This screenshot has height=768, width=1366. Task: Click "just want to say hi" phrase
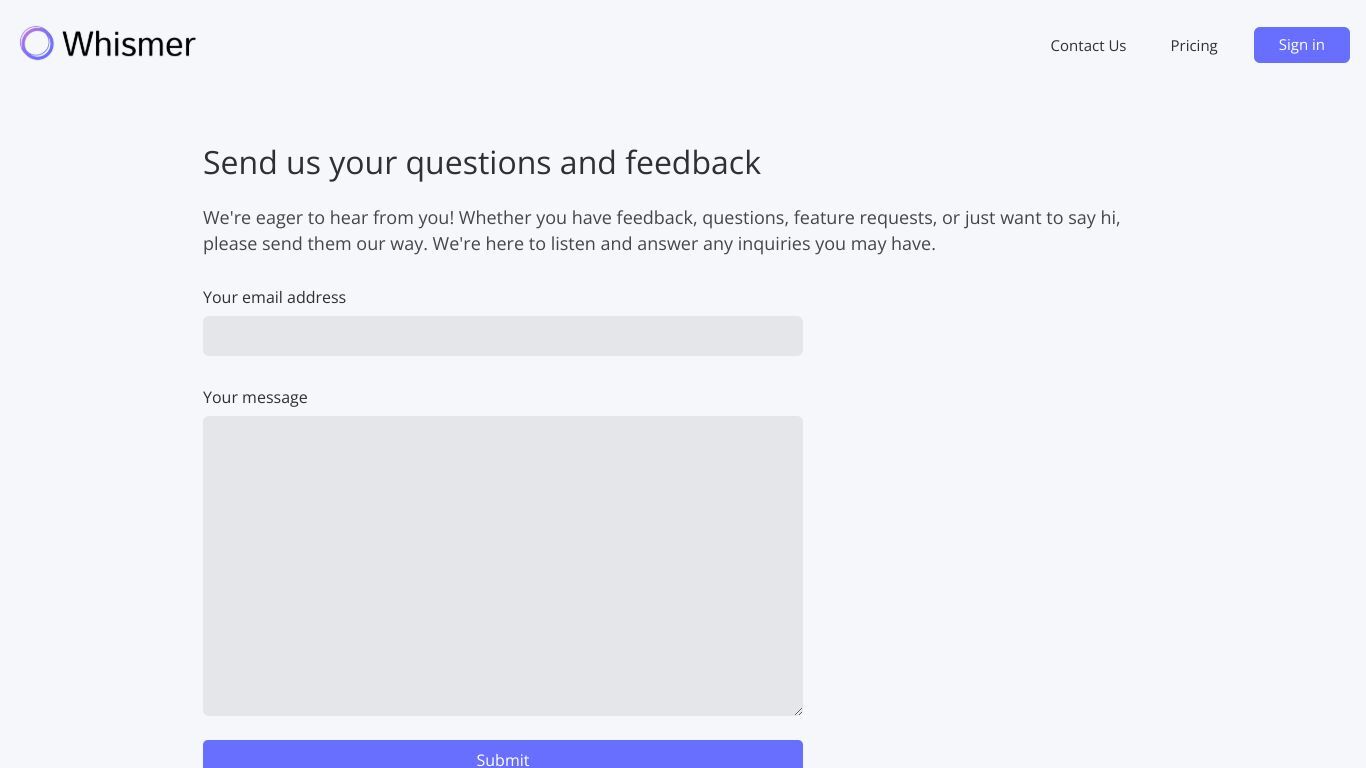click(x=1041, y=217)
